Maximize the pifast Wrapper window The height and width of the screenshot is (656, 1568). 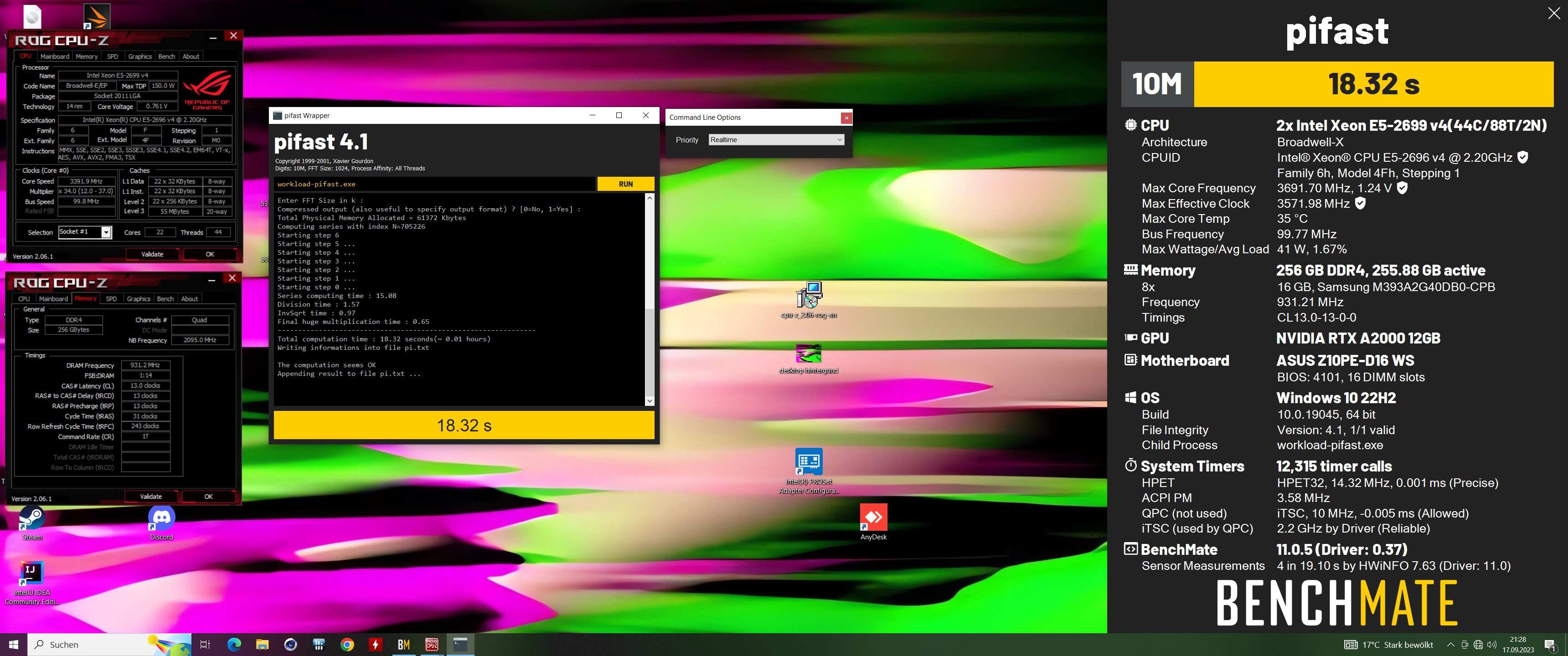coord(619,116)
